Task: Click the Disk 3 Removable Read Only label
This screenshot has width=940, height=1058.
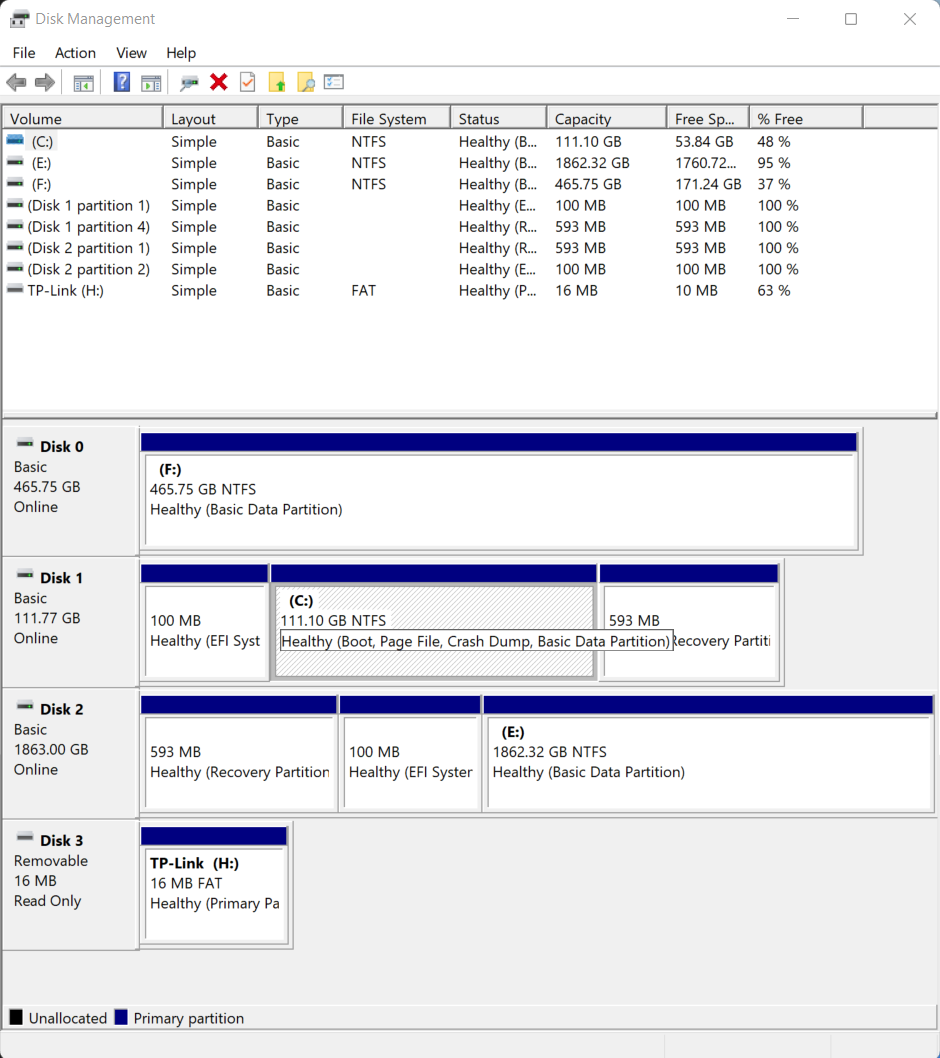Action: click(x=70, y=885)
